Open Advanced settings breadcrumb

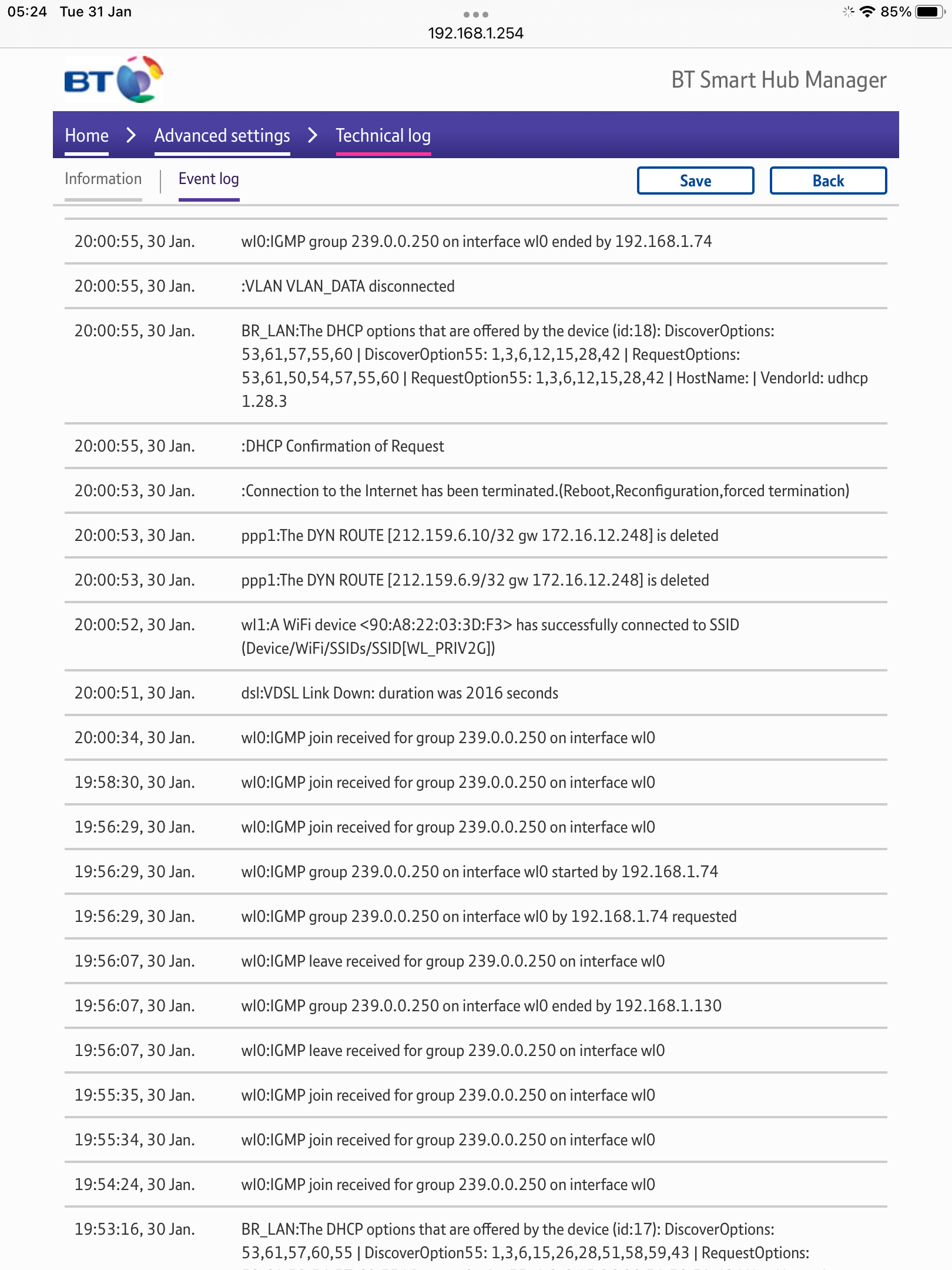coord(222,136)
